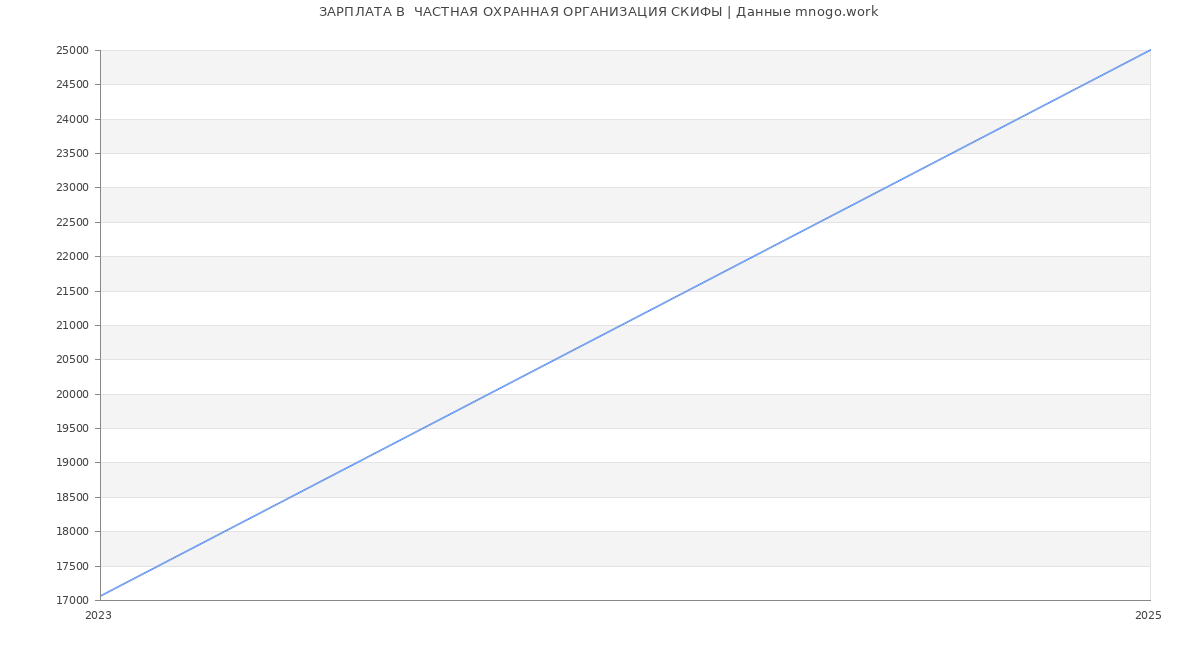Click the 22500 y-axis label
1200x650 pixels.
tap(72, 222)
